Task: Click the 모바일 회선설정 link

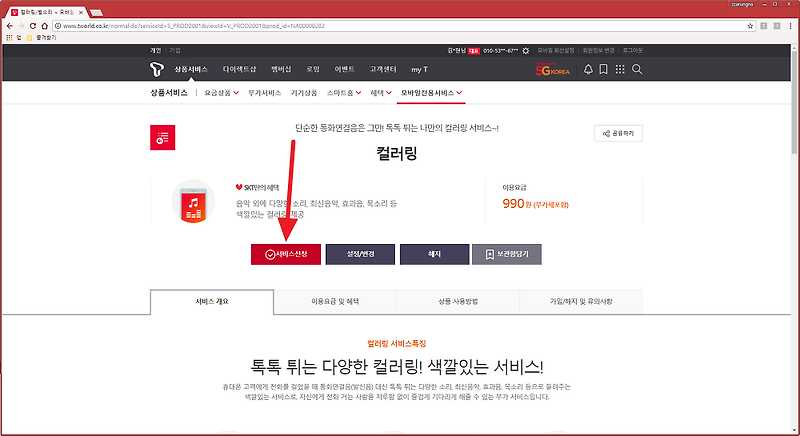Action: pos(556,50)
